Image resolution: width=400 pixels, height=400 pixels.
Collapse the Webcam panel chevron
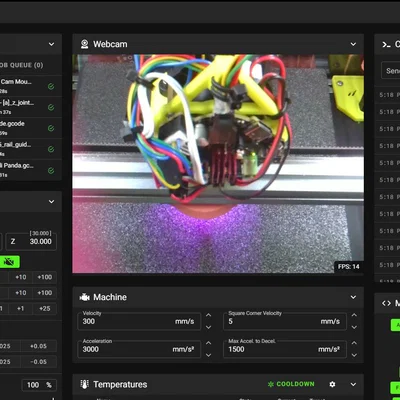[x=353, y=44]
